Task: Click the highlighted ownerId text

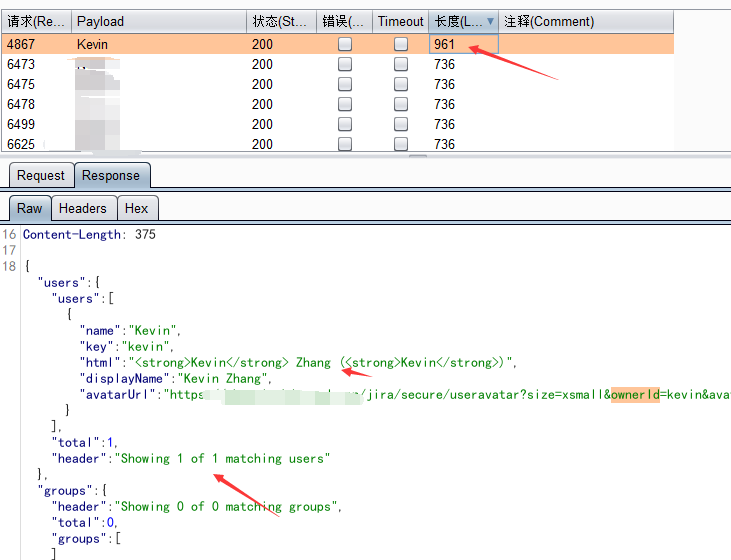Action: 635,394
